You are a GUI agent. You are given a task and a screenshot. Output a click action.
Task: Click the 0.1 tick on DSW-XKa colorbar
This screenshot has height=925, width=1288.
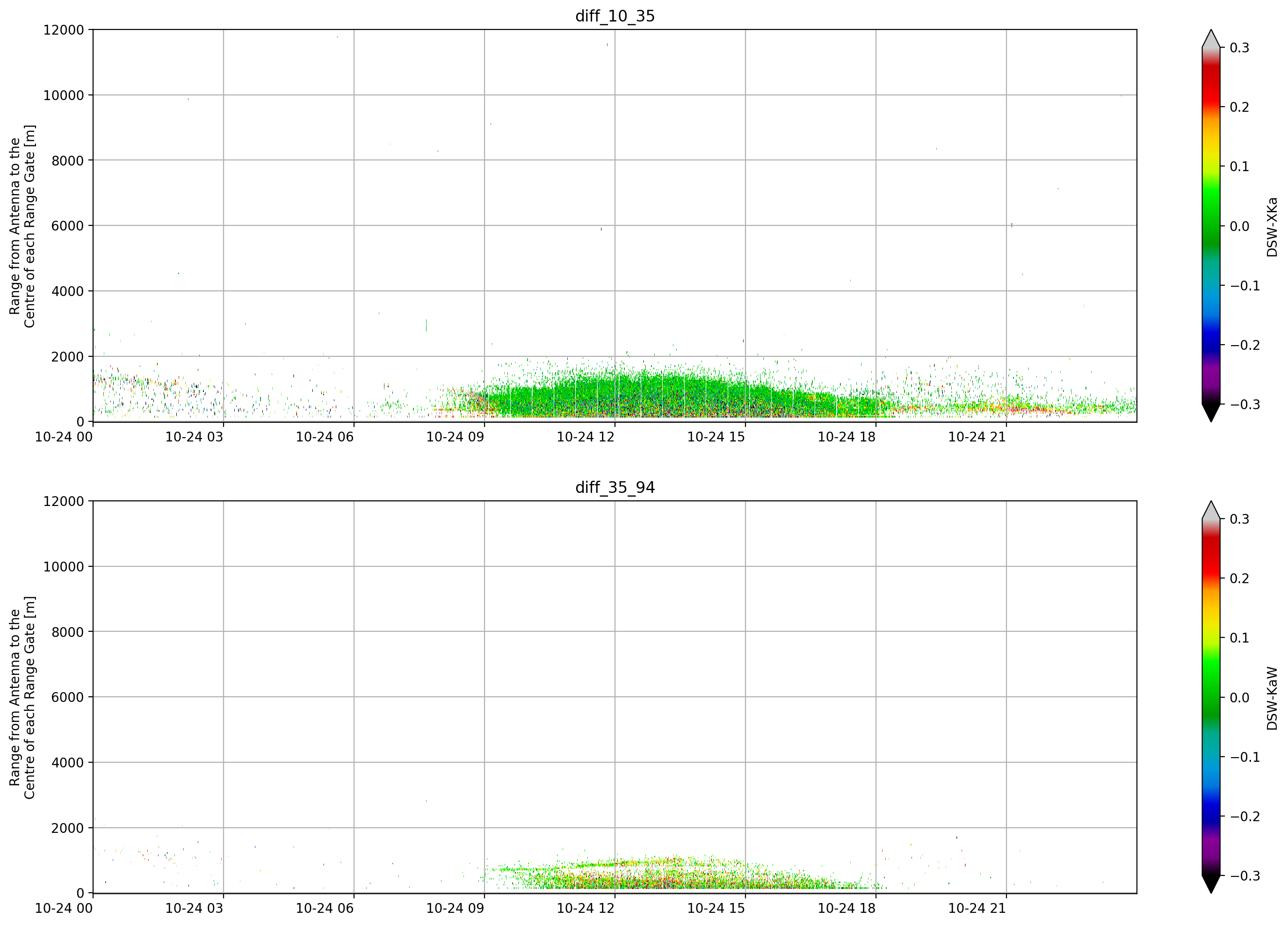pos(1240,167)
